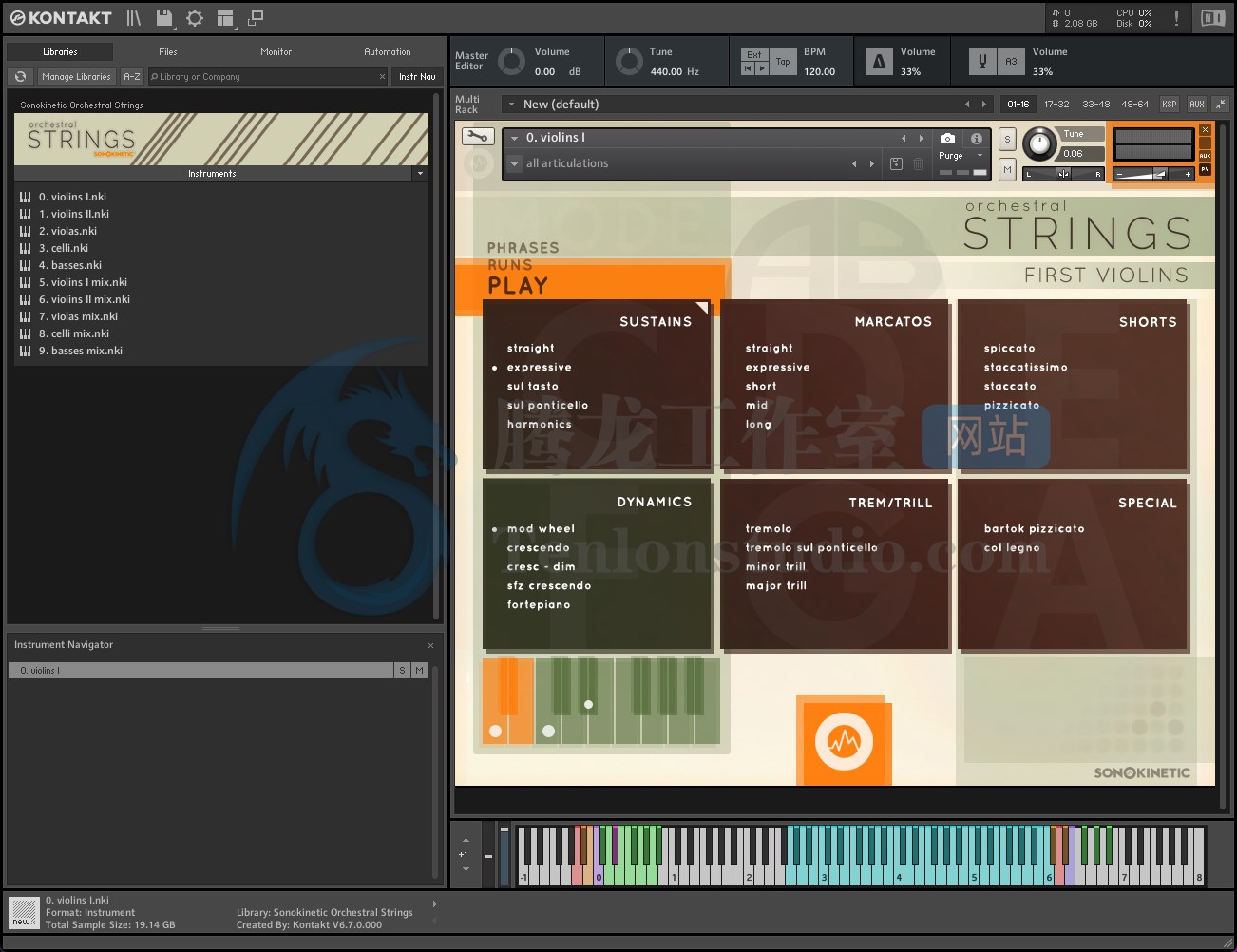Click the orange Sonokinetic waveform logo

click(844, 741)
